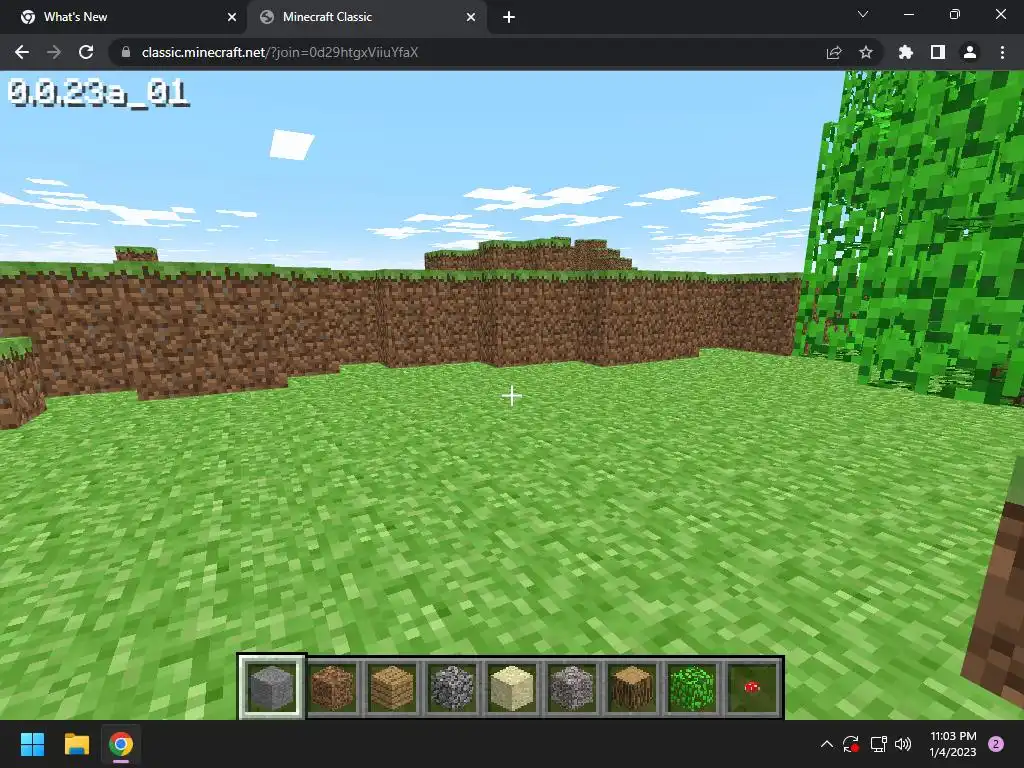The height and width of the screenshot is (768, 1024).
Task: Open the volume control in the tray
Action: coord(903,744)
